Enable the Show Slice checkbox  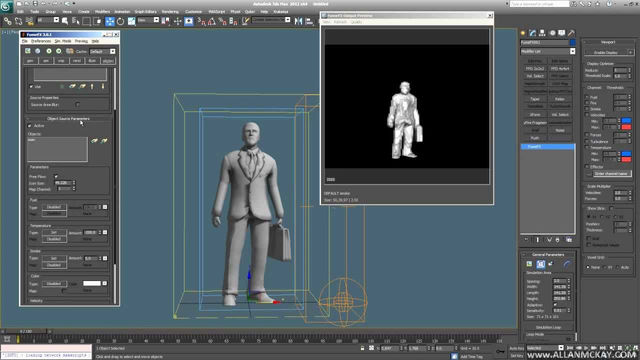point(611,208)
